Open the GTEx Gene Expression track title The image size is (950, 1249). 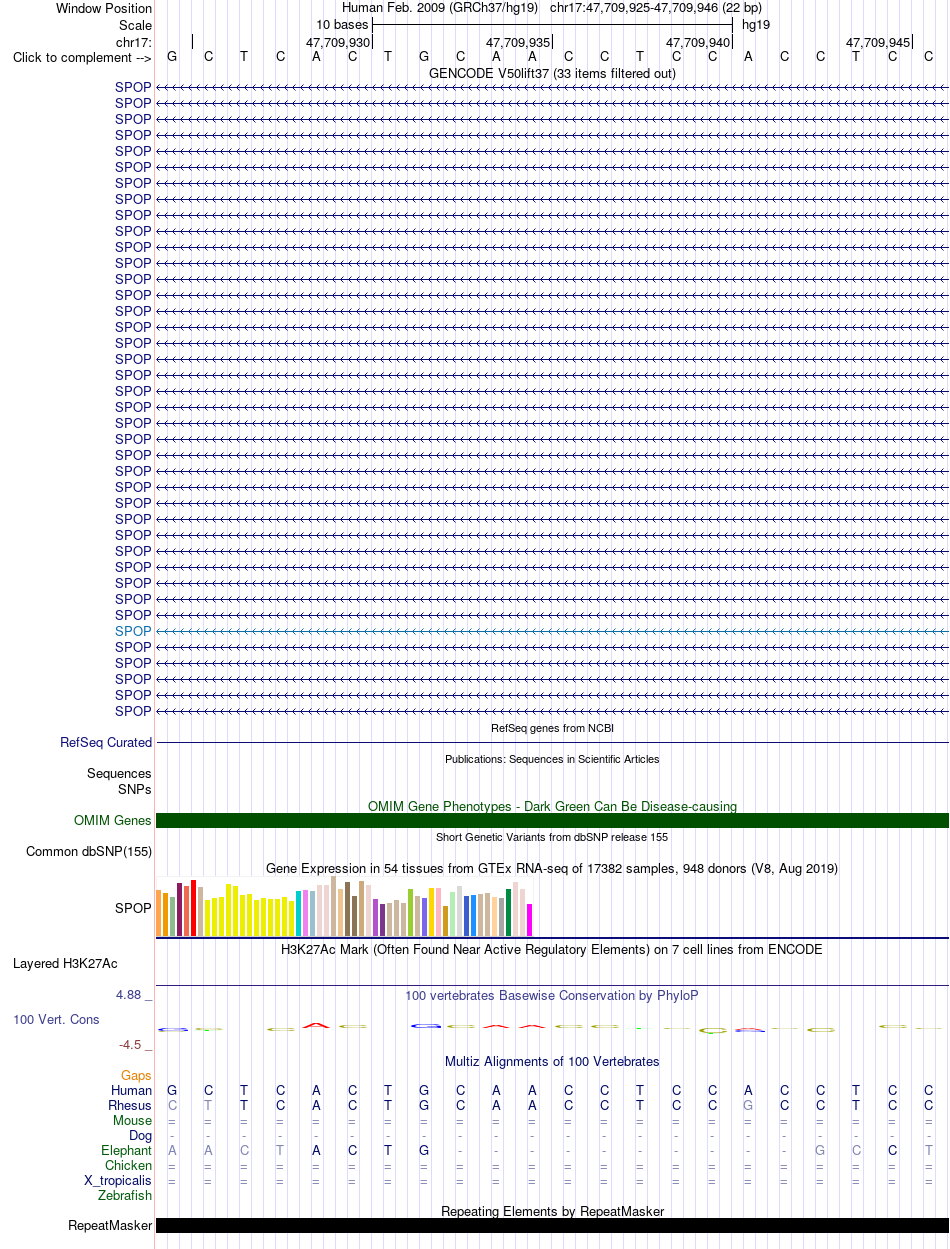point(552,868)
